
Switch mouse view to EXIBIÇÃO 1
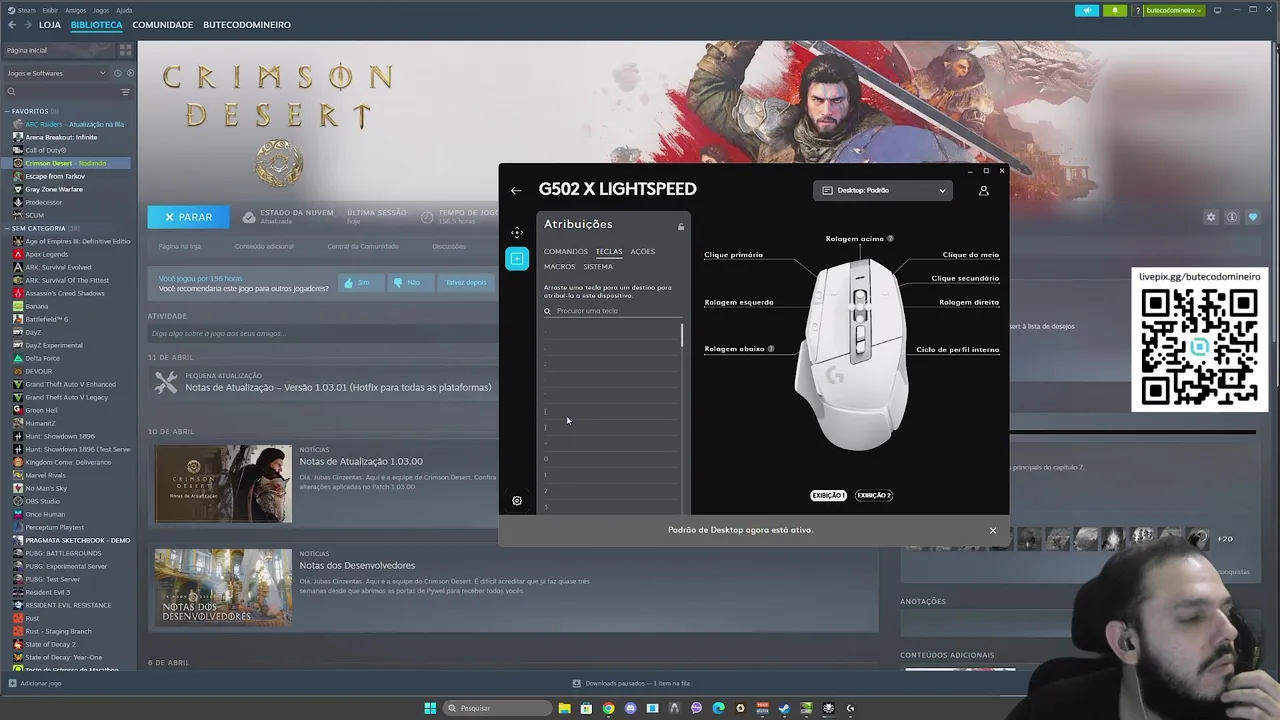click(x=829, y=495)
